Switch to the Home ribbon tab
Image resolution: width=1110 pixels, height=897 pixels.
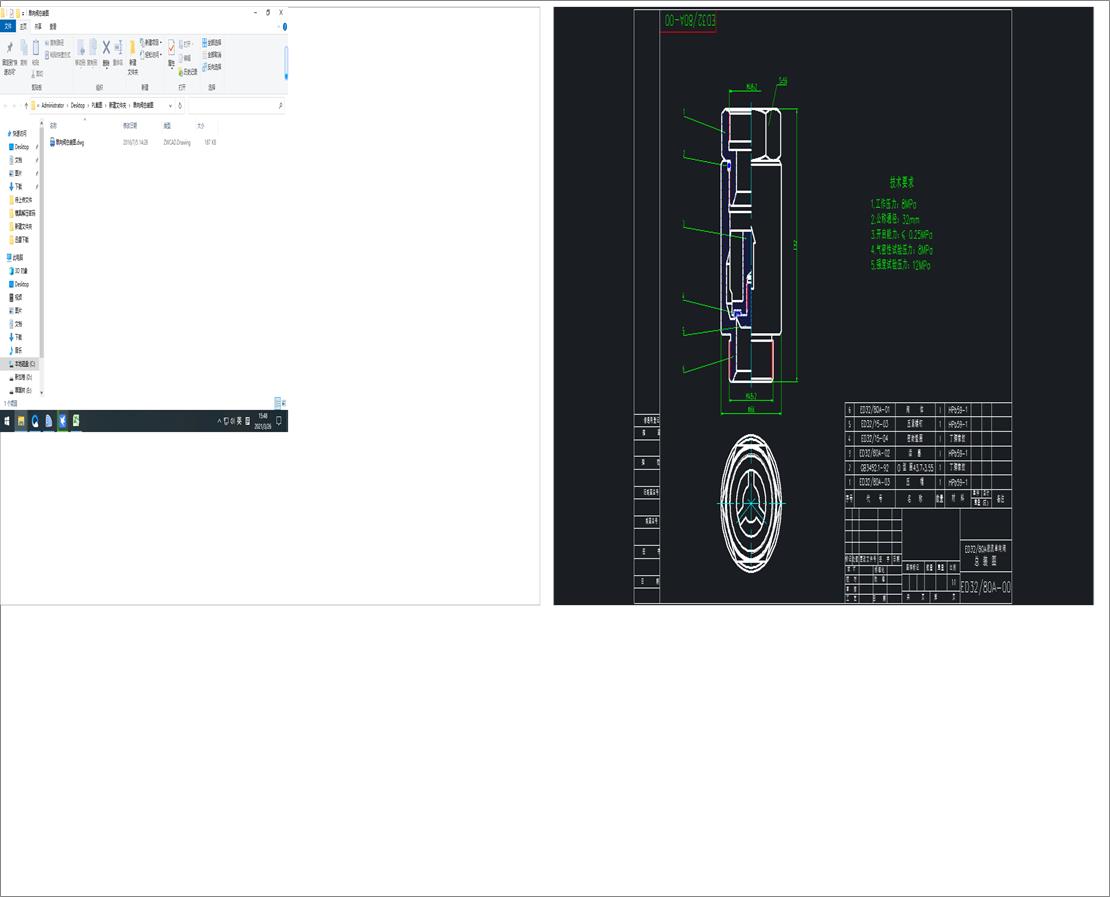pos(23,26)
